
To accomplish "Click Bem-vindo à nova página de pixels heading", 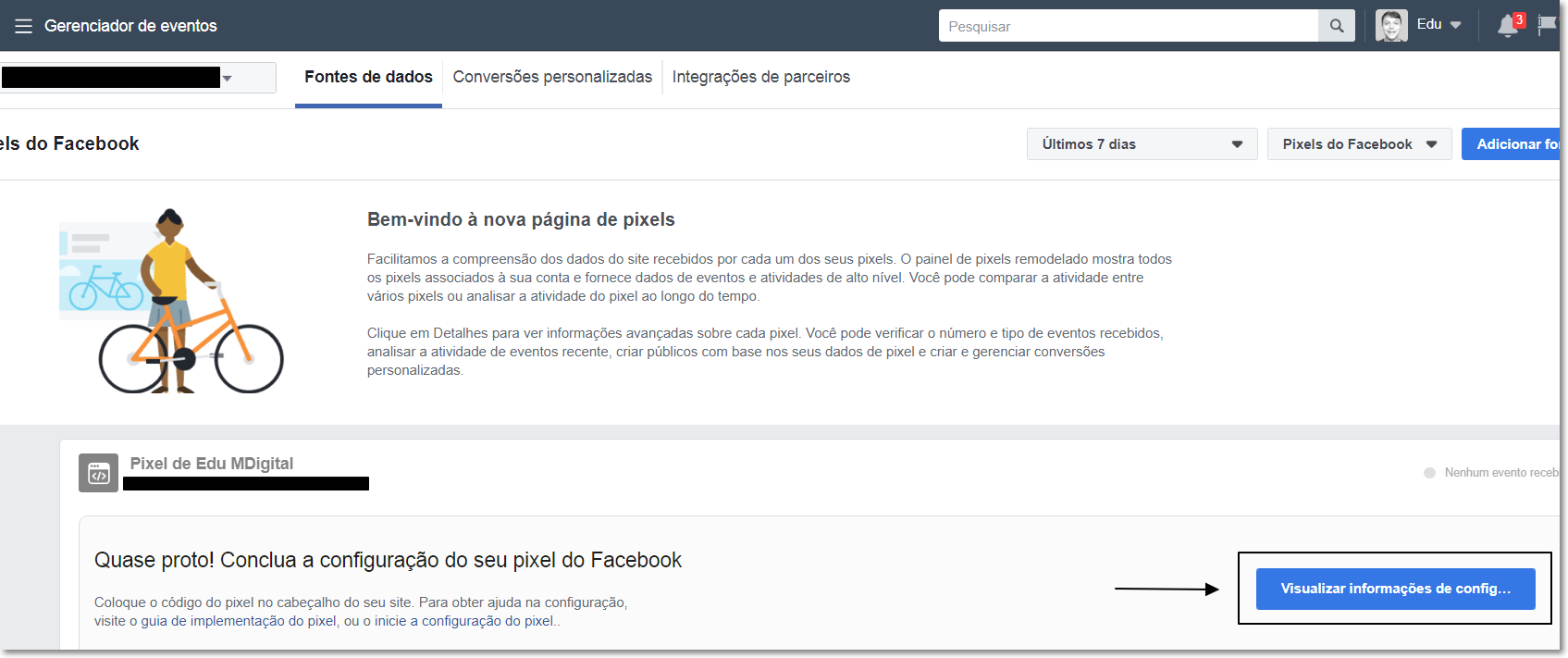I will (x=521, y=219).
